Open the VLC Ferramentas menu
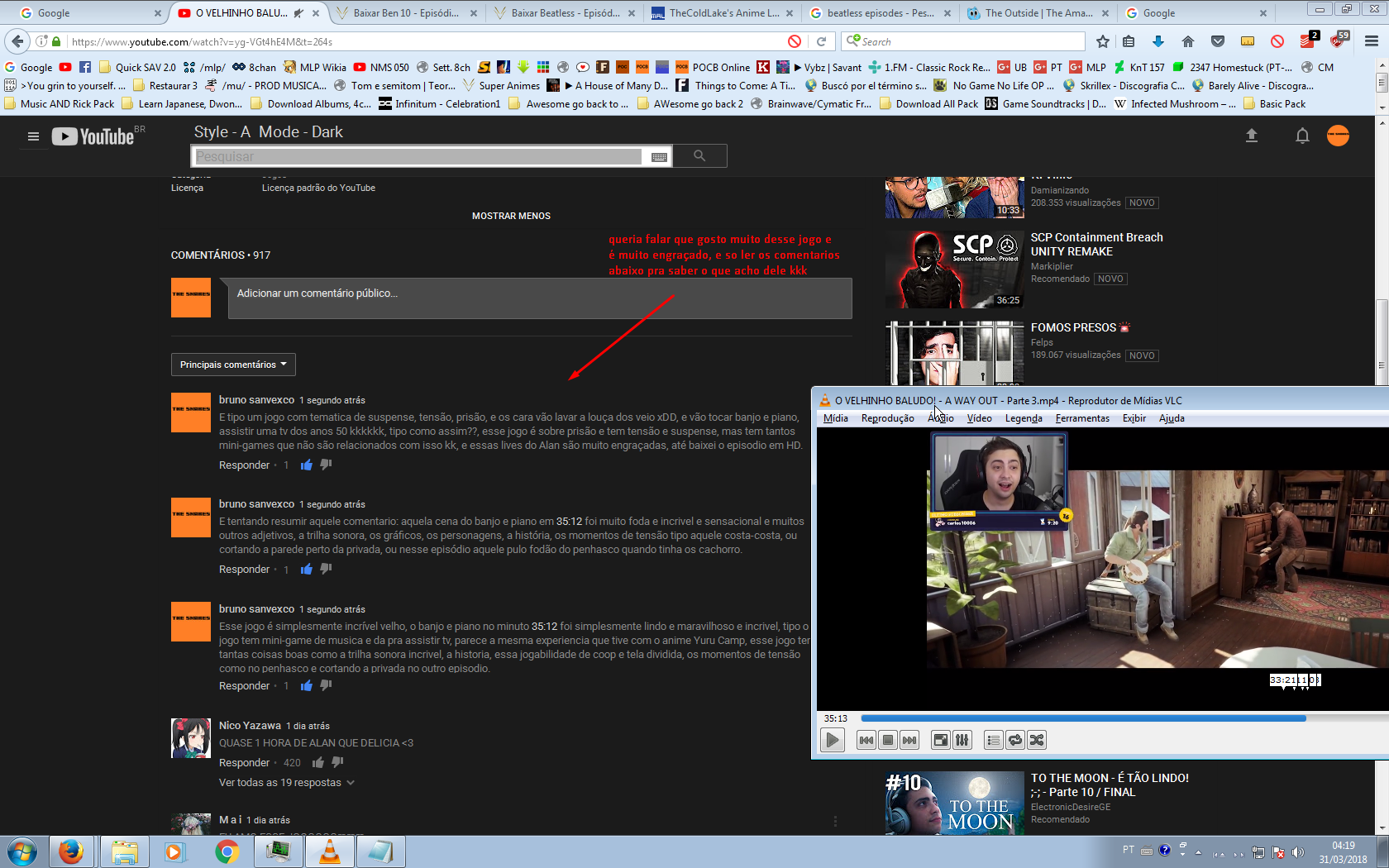 tap(1081, 418)
